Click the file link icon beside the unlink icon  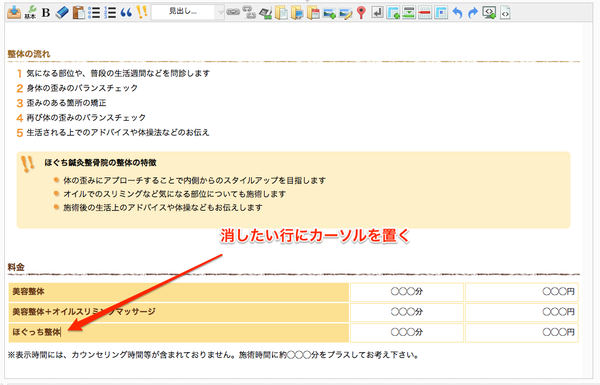click(x=265, y=13)
